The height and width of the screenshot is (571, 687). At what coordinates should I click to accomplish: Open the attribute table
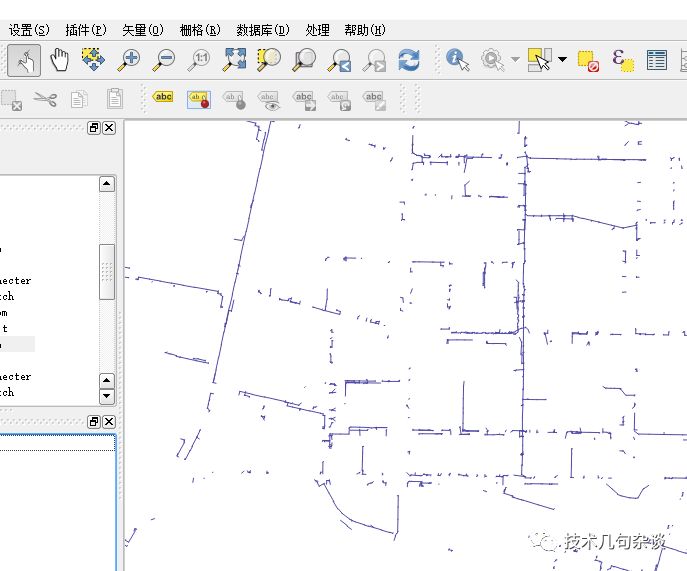(x=657, y=60)
